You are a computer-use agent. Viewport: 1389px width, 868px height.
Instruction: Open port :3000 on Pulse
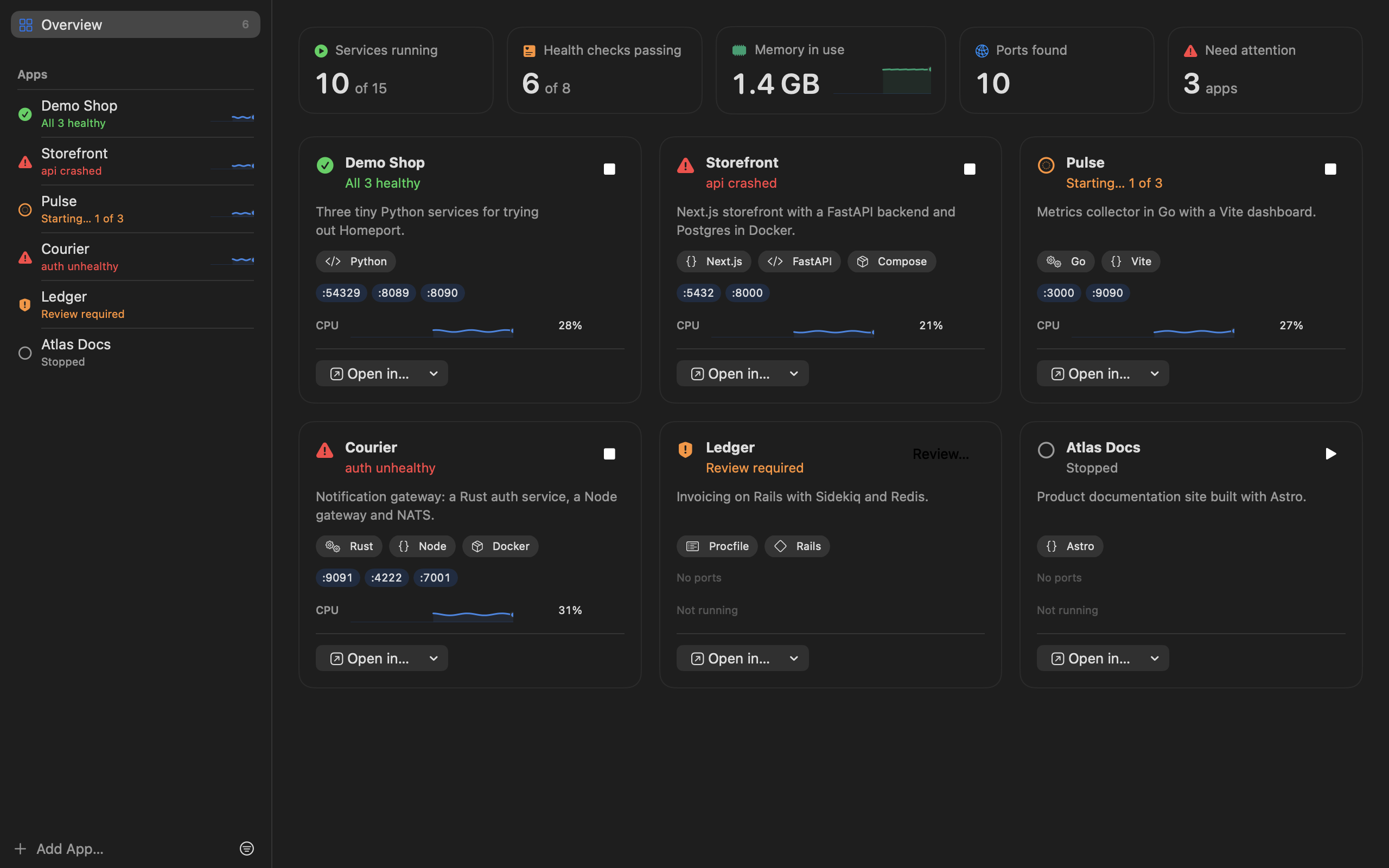(1059, 293)
